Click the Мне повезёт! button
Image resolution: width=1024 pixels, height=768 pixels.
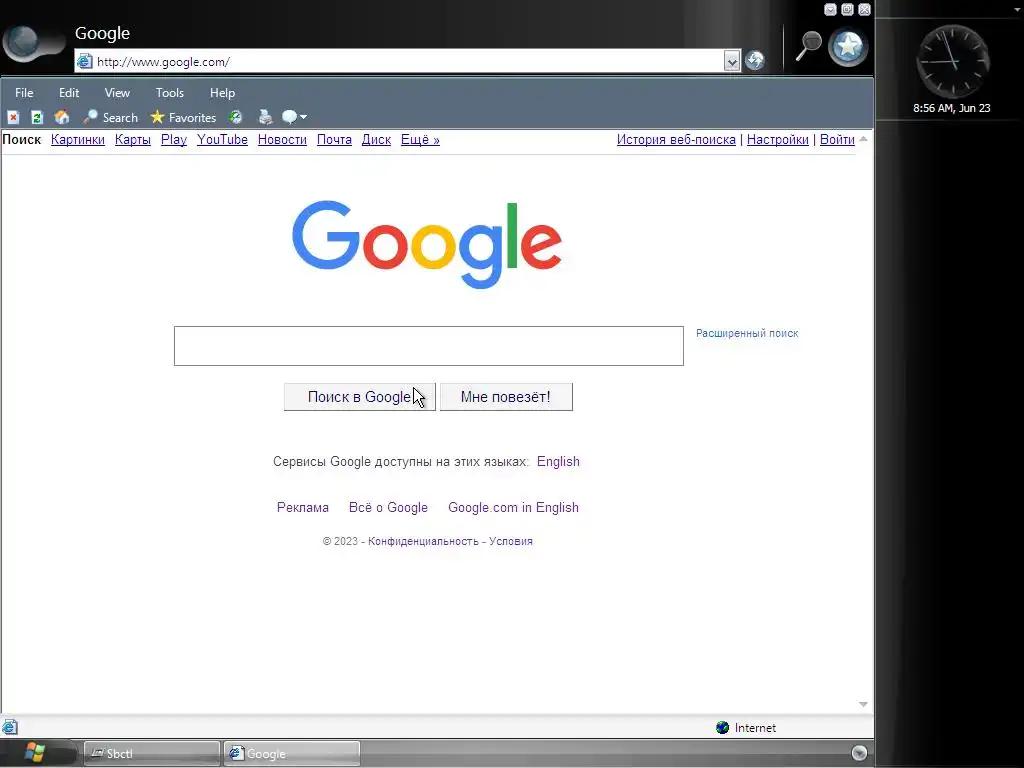(x=506, y=397)
